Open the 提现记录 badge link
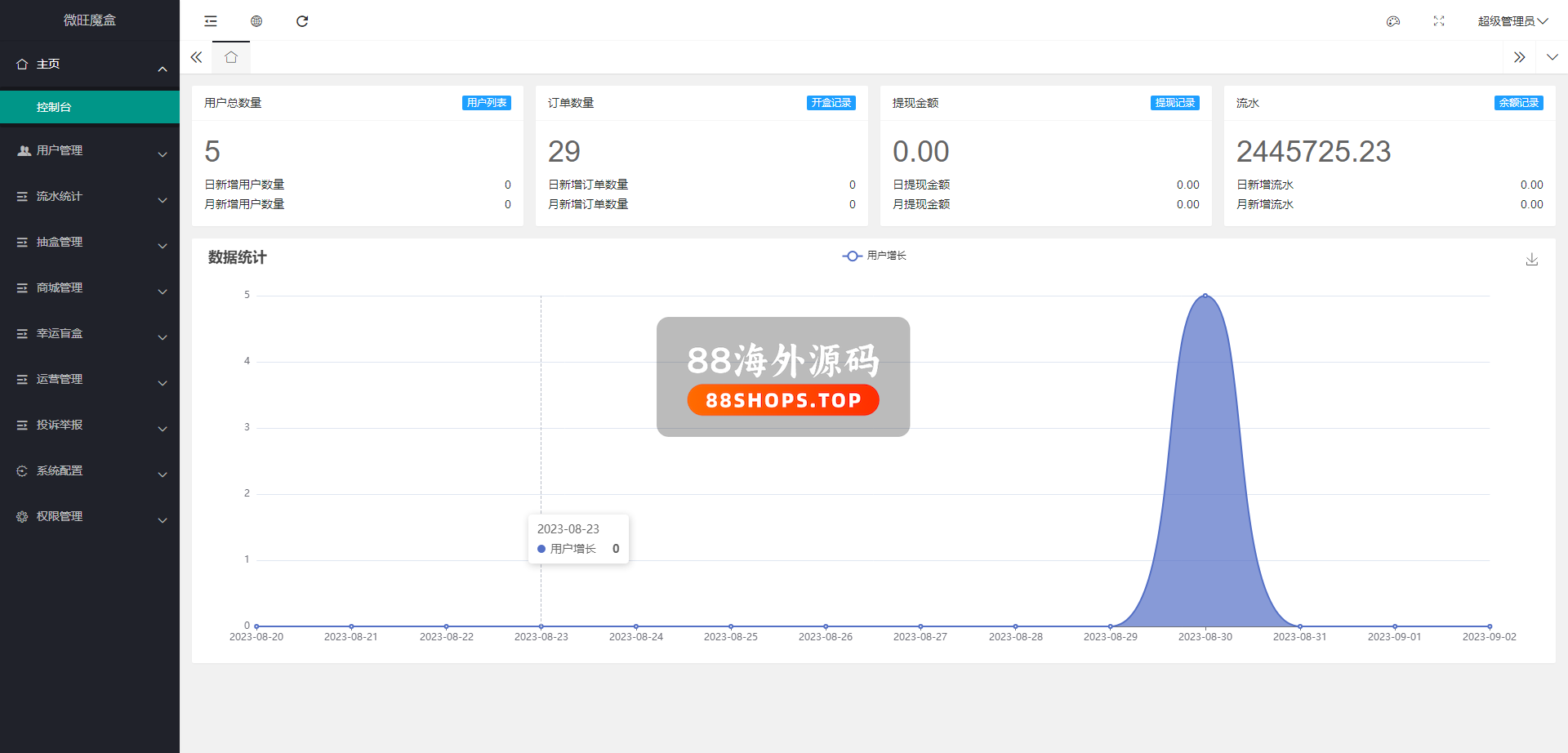The image size is (1568, 753). (x=1174, y=103)
